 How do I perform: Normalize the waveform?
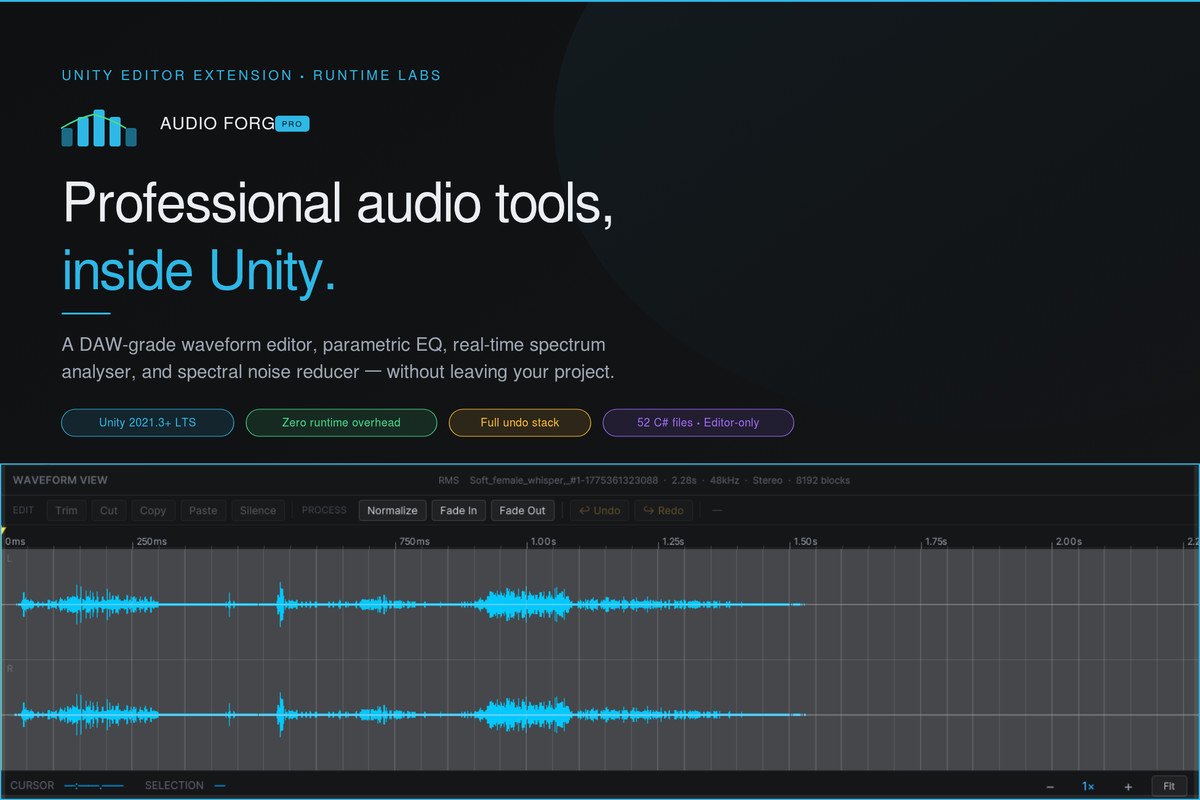pos(392,510)
